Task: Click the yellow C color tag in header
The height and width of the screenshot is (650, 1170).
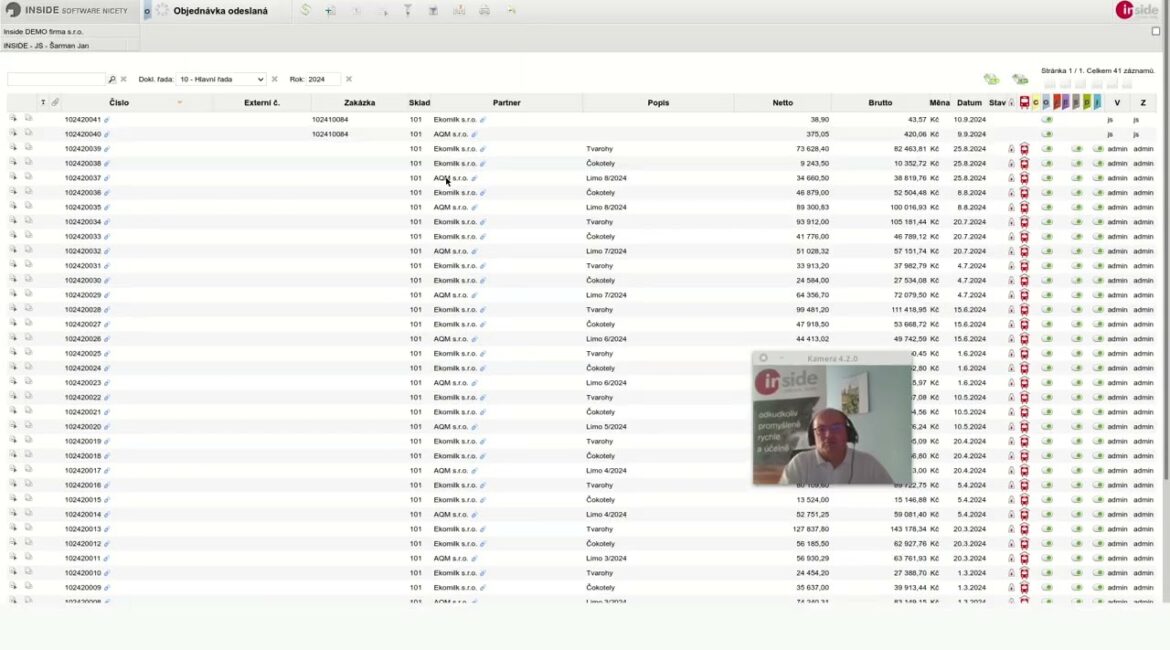Action: click(1035, 103)
